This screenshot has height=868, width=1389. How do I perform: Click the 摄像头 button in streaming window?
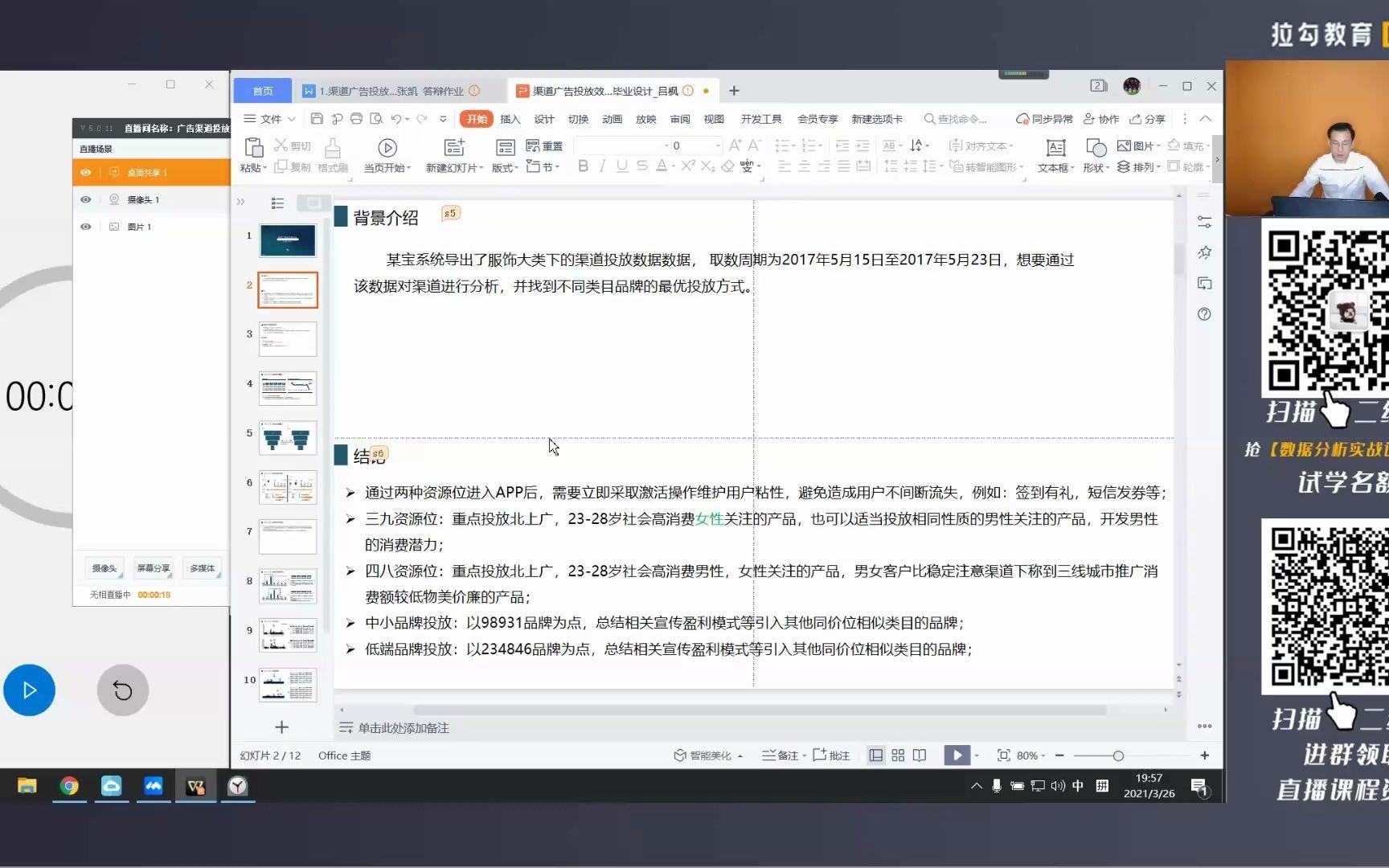pos(104,568)
